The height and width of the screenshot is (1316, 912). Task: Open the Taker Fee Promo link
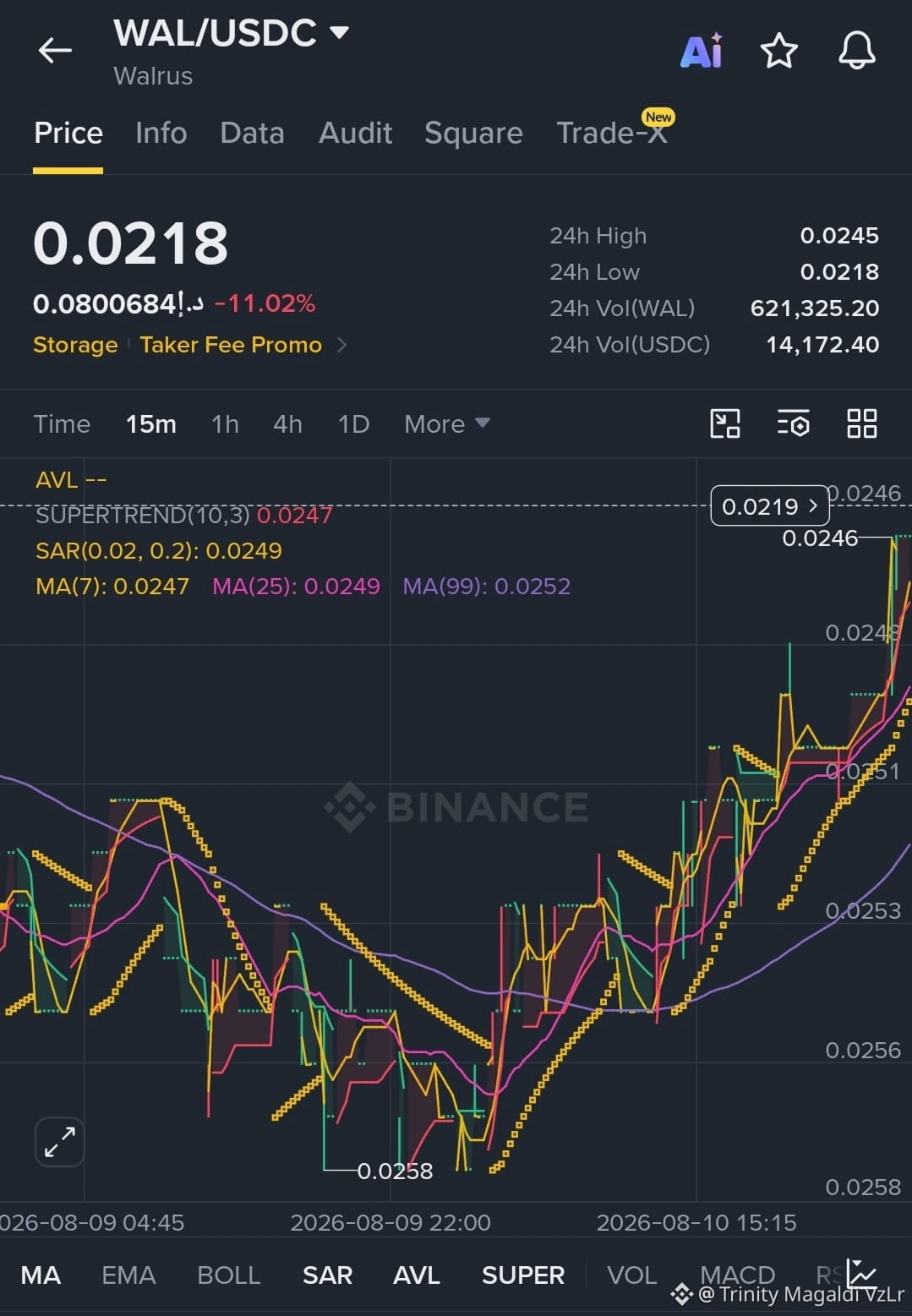pos(231,345)
